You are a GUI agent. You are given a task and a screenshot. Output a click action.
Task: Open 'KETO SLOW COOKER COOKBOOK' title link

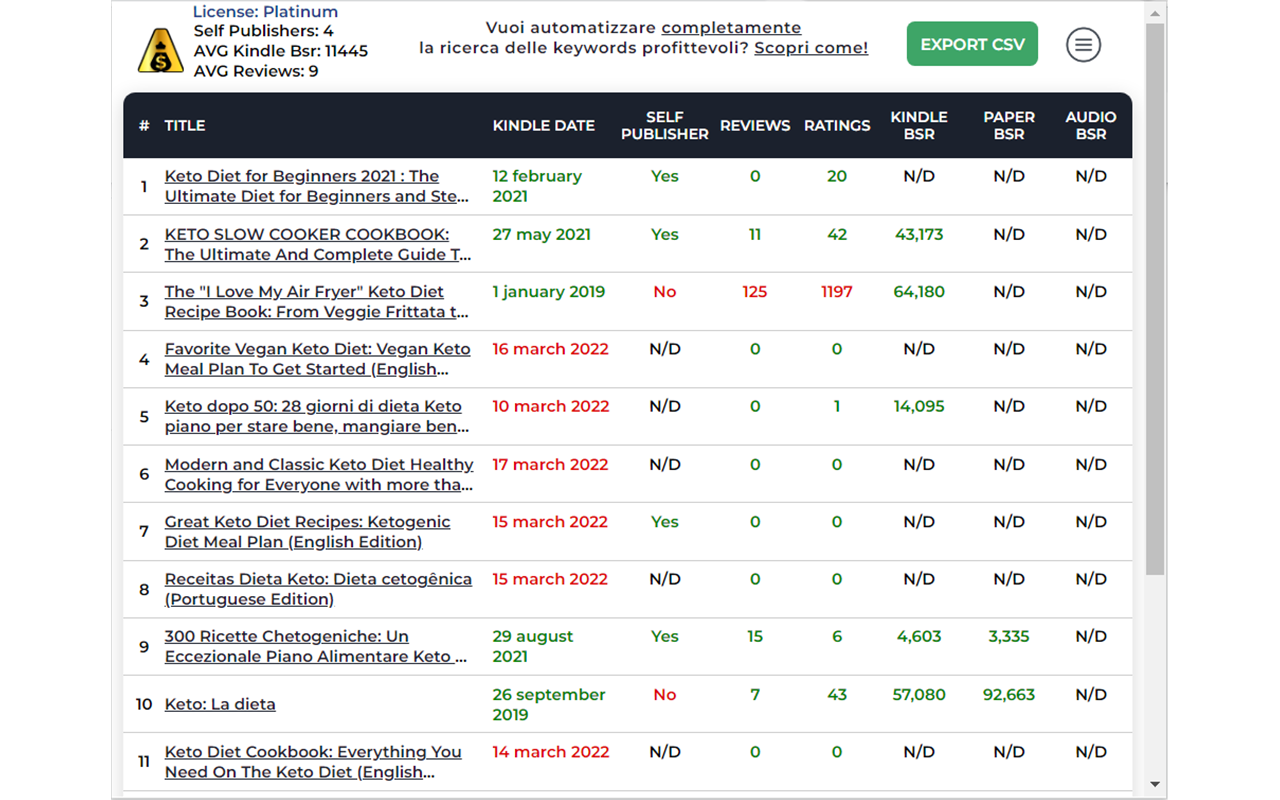pos(318,244)
